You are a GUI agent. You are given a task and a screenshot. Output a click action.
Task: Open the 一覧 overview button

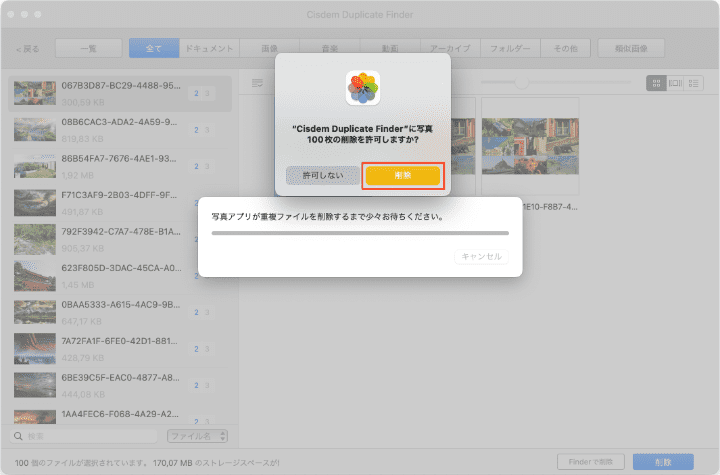coord(89,48)
